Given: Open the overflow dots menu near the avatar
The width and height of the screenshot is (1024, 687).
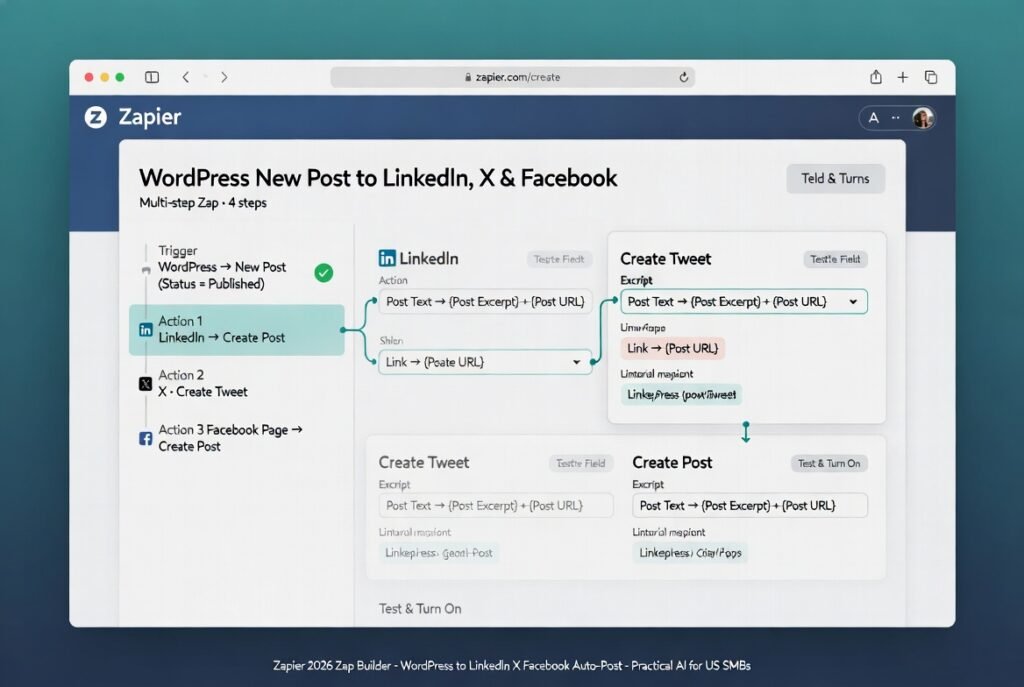Looking at the screenshot, I should click(x=897, y=117).
